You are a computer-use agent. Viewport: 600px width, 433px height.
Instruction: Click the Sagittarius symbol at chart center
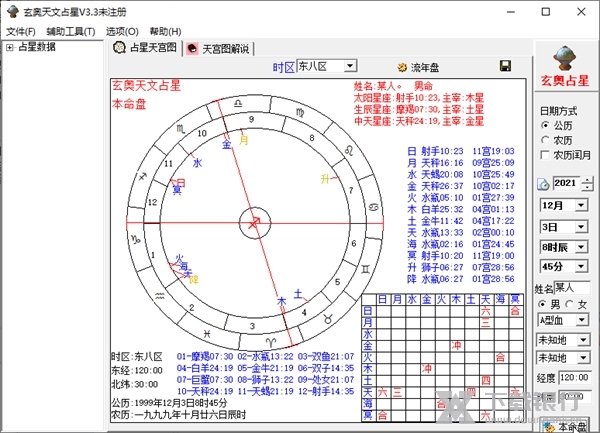pos(254,223)
